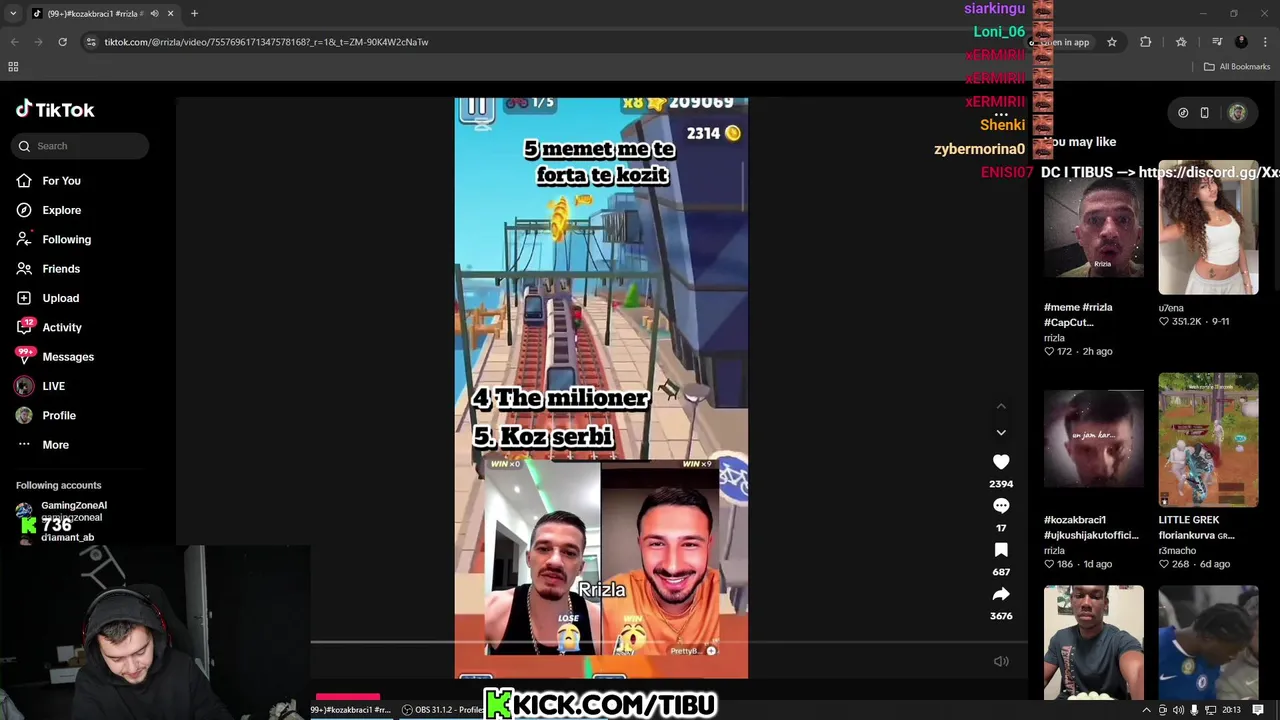The image size is (1280, 720).
Task: Open the Friends section
Action: point(49,269)
